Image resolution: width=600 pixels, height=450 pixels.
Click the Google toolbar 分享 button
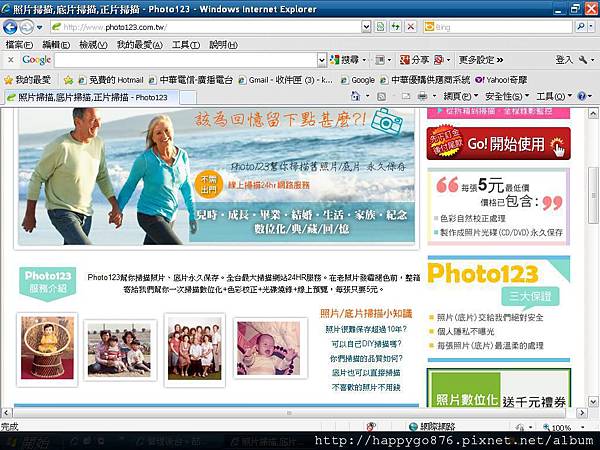click(x=414, y=60)
